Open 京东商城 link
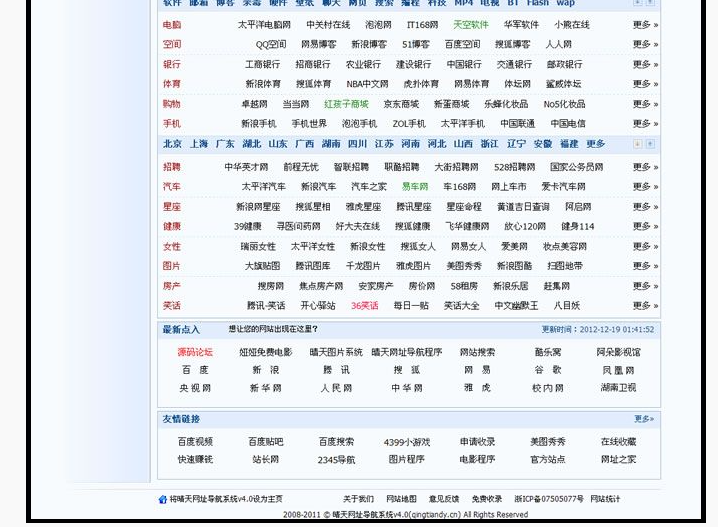This screenshot has height=527, width=723. pos(401,104)
